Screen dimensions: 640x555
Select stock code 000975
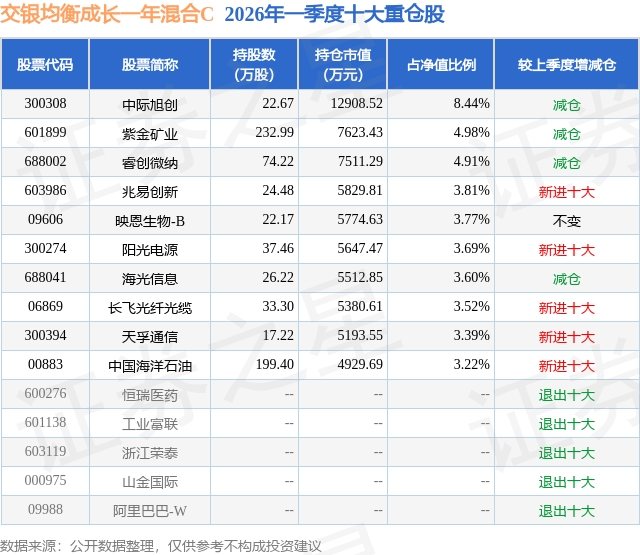point(45,480)
